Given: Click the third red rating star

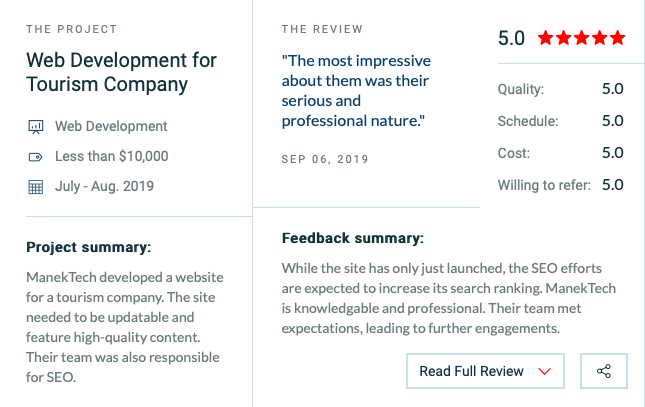Looking at the screenshot, I should tap(582, 38).
